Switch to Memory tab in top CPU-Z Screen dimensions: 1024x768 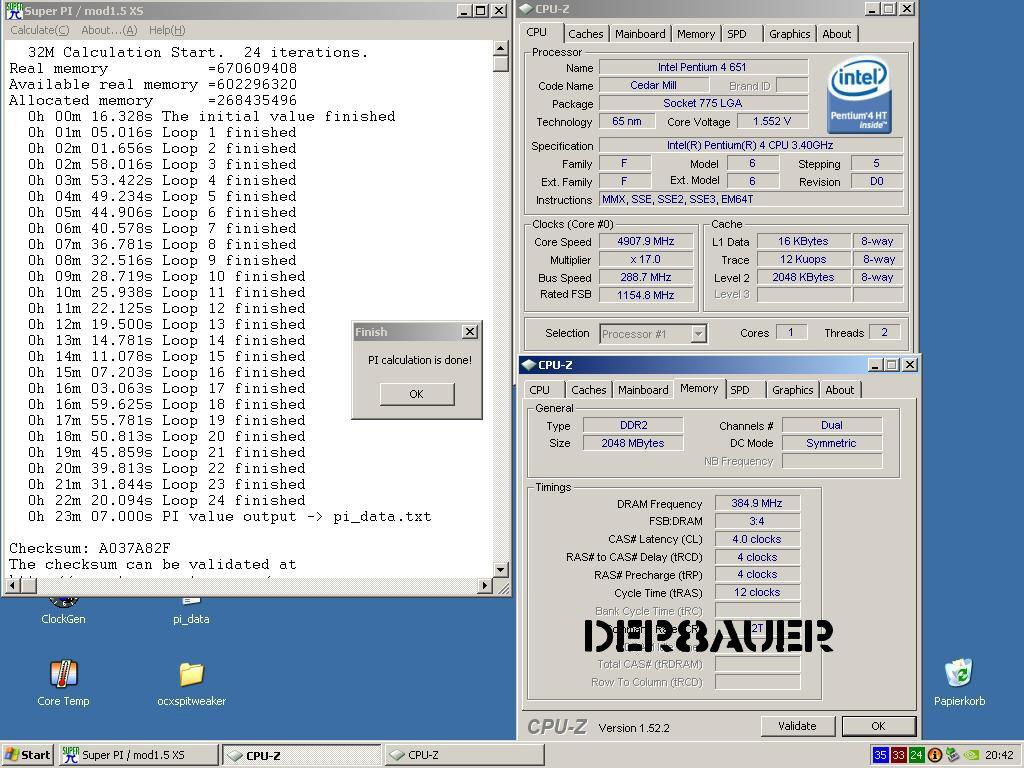[x=696, y=34]
